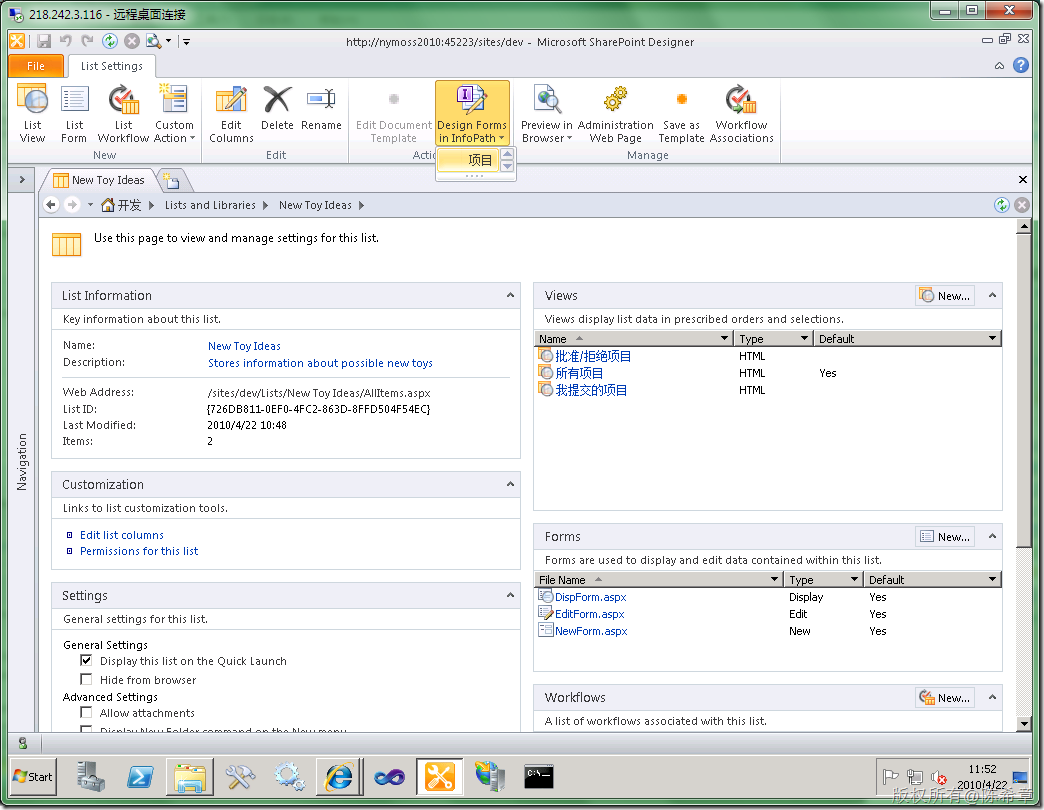The width and height of the screenshot is (1044, 810).
Task: Go back with breadcrumb back arrow
Action: (x=51, y=205)
